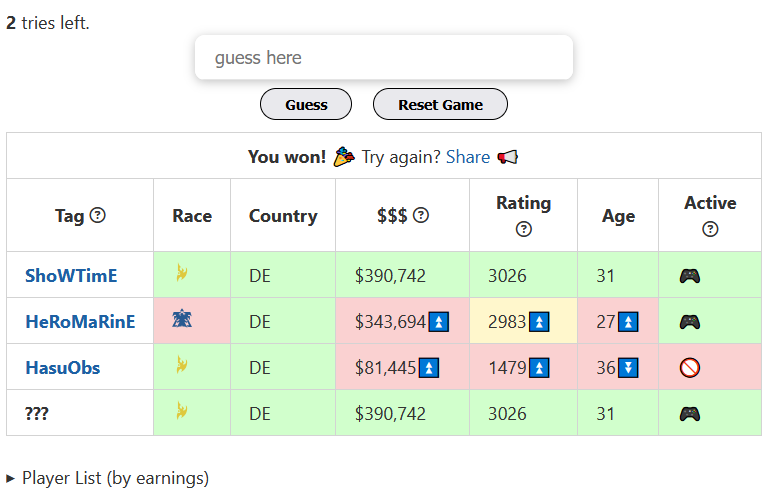This screenshot has width=765, height=497.
Task: Click the up arrow beside rating 2983
Action: click(x=539, y=322)
